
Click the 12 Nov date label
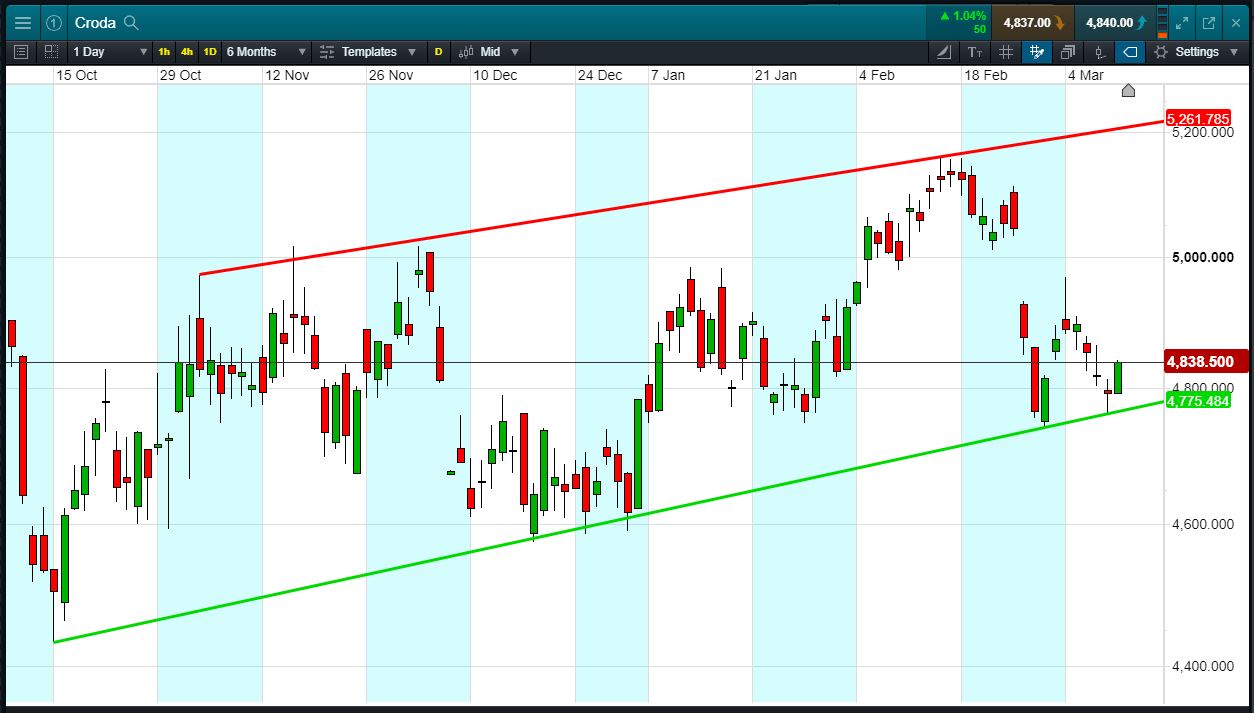click(x=286, y=75)
